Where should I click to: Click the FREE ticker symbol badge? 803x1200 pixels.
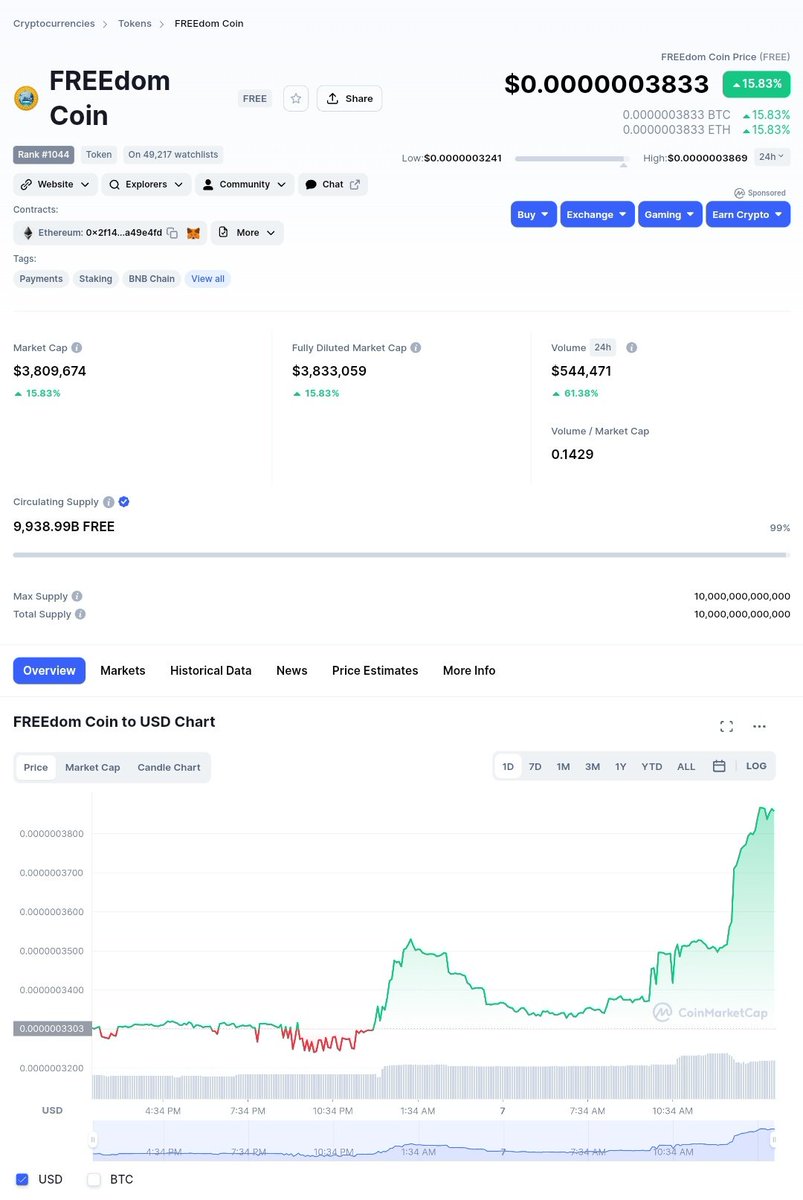255,99
